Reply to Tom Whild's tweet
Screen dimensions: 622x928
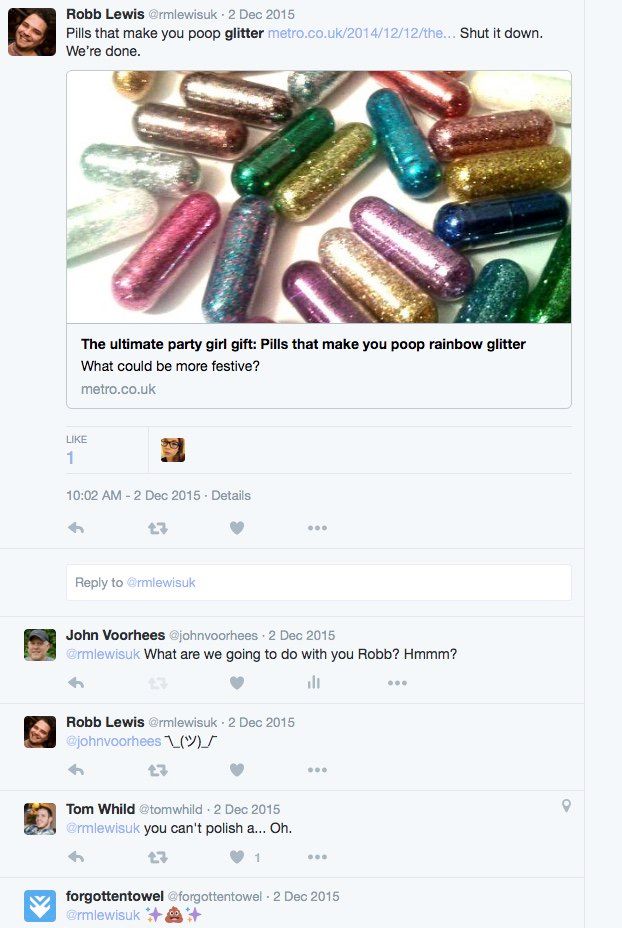75,857
